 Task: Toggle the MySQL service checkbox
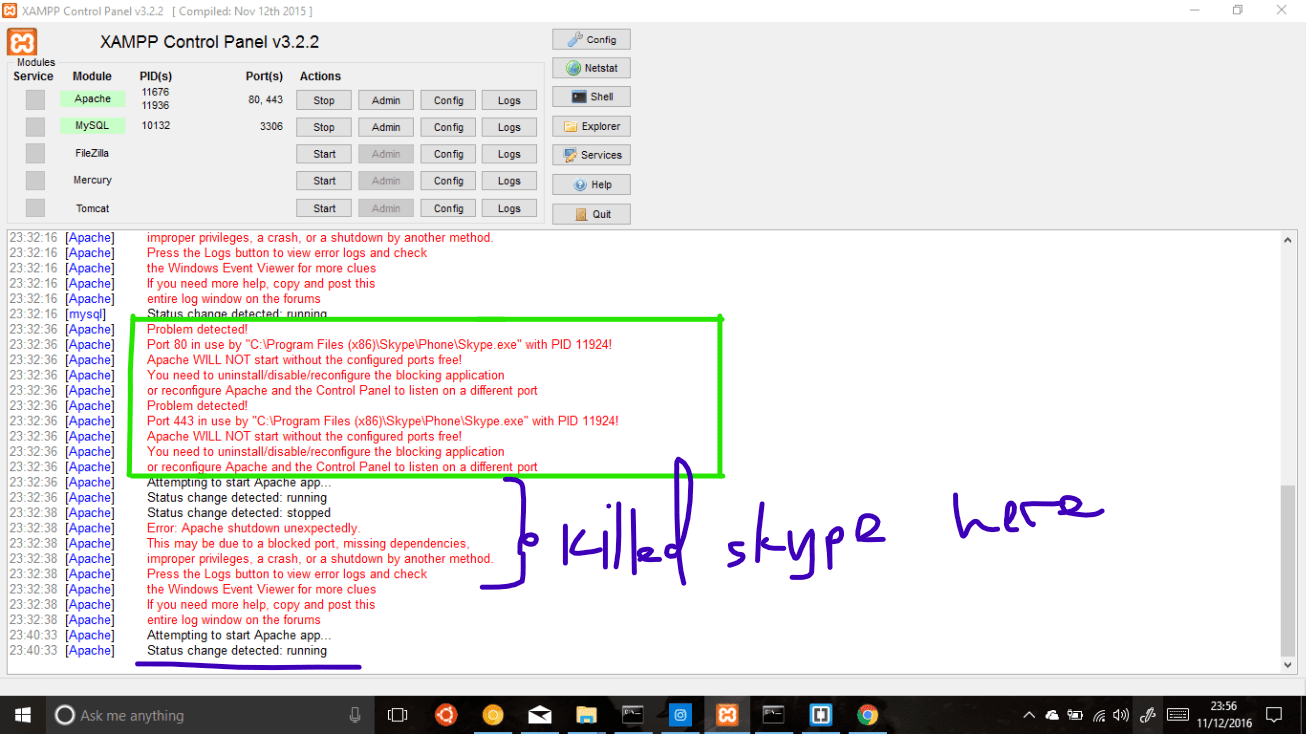(35, 126)
